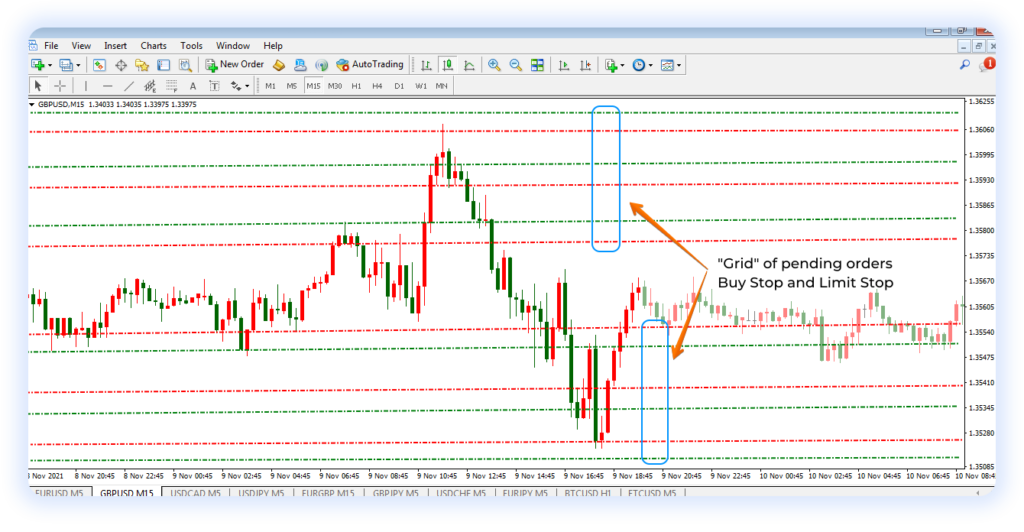This screenshot has width=1024, height=532.
Task: Click the New Order button
Action: (234, 65)
